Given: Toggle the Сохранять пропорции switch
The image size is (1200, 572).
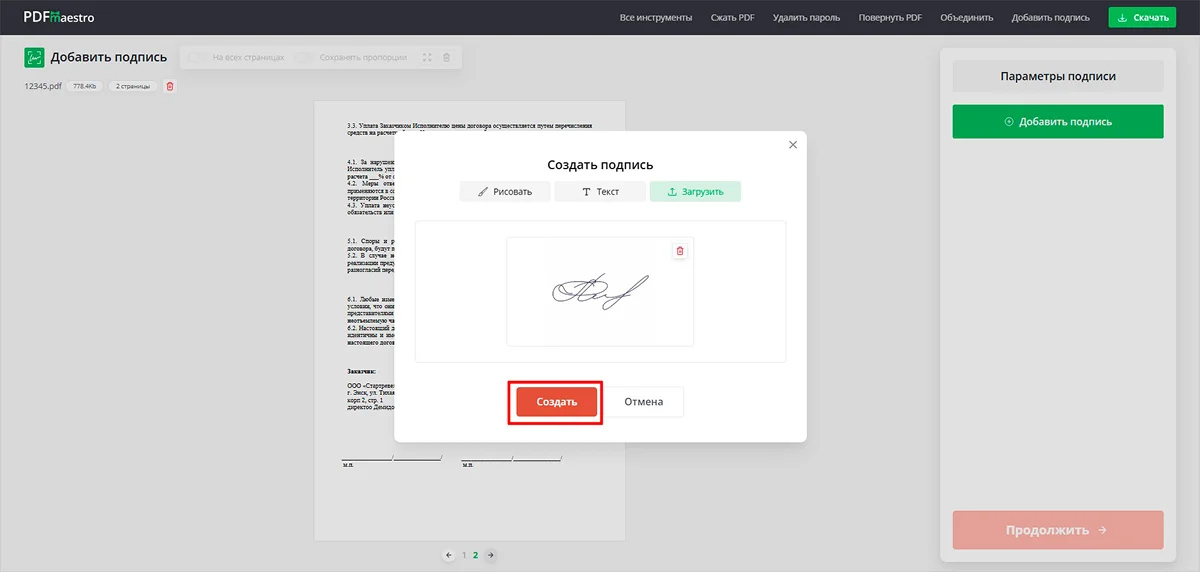Looking at the screenshot, I should [304, 58].
